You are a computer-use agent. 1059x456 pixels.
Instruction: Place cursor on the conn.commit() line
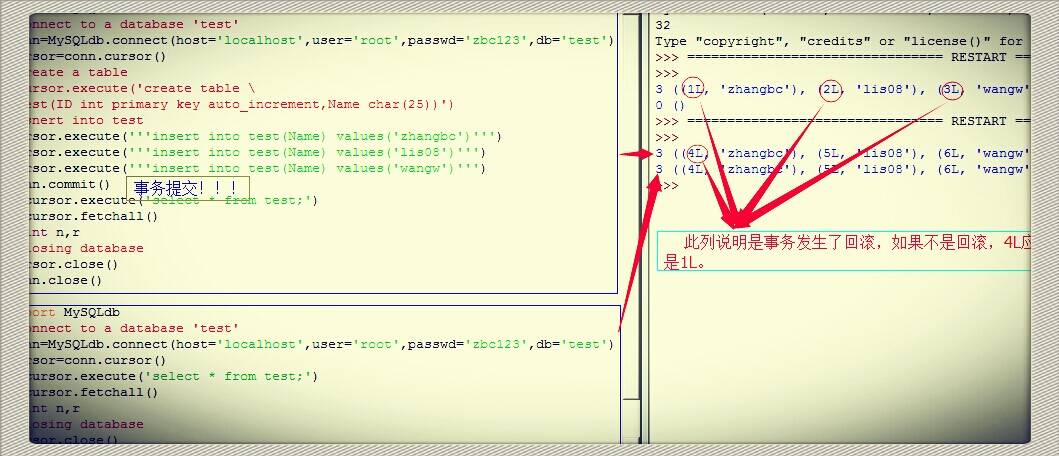68,184
